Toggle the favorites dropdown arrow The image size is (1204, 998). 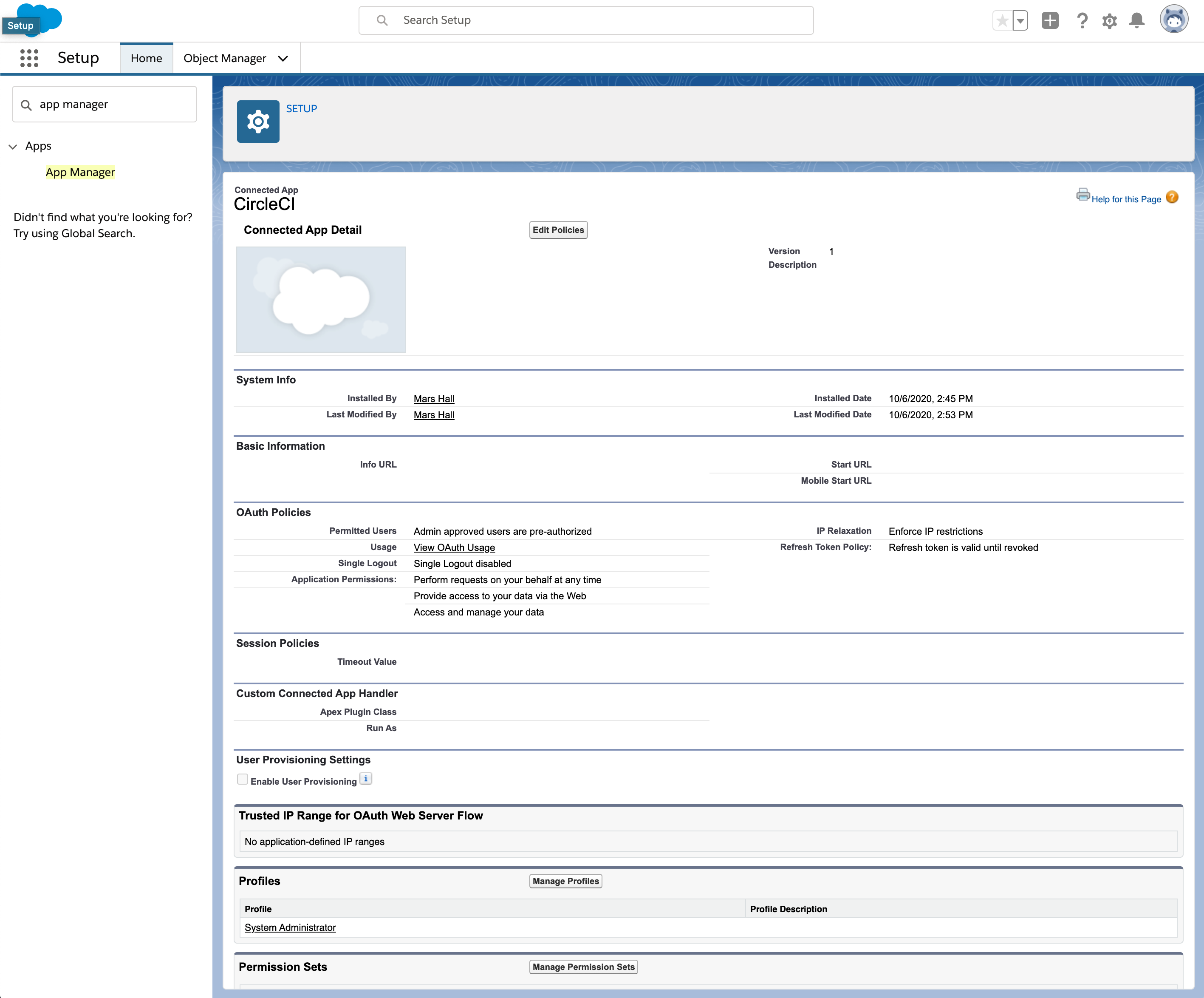1019,20
